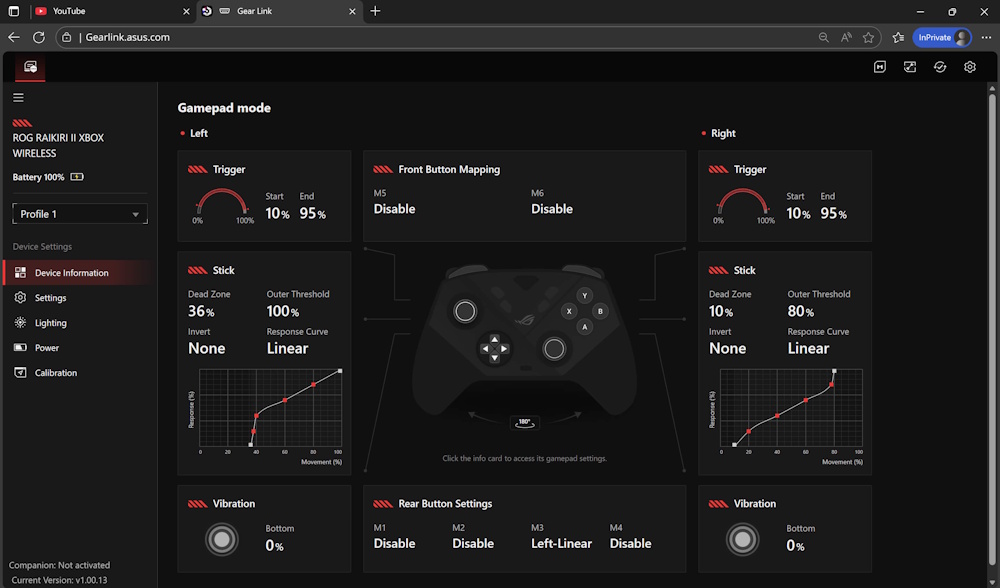Image resolution: width=1000 pixels, height=588 pixels.
Task: Click the favorites star in address bar
Action: [868, 38]
